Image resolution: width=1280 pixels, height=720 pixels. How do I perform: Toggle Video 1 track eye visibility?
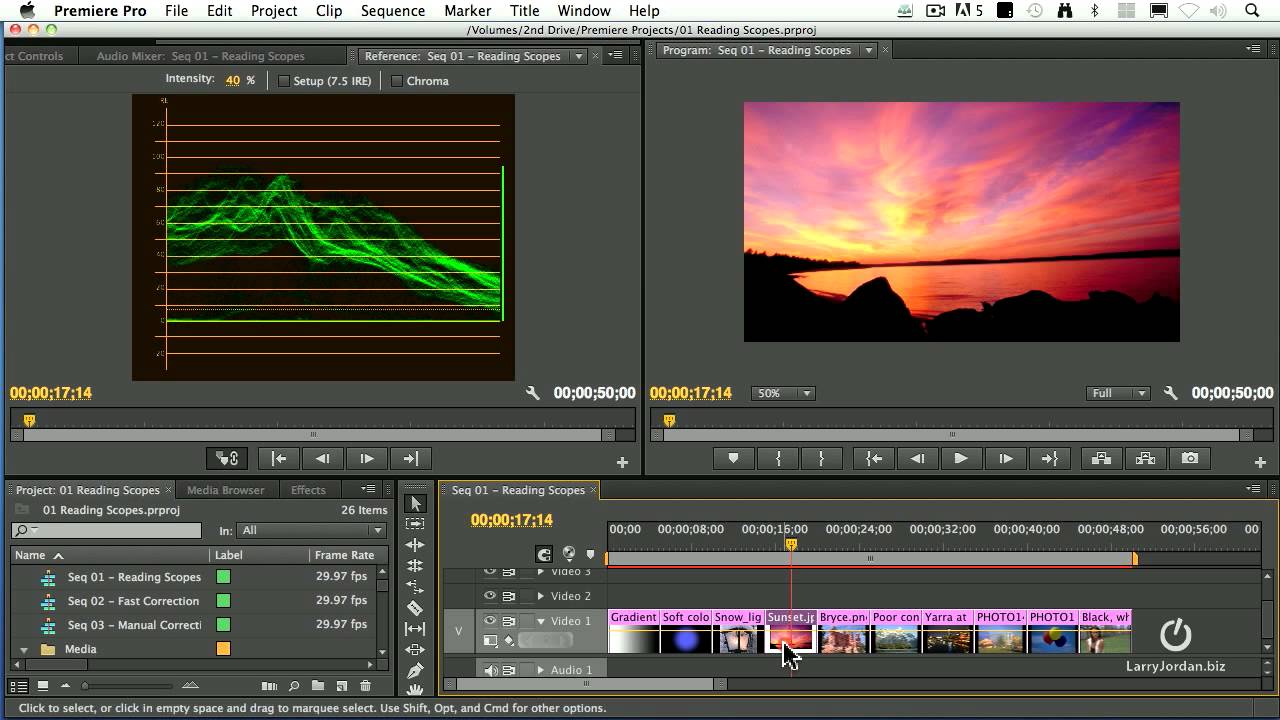point(490,620)
